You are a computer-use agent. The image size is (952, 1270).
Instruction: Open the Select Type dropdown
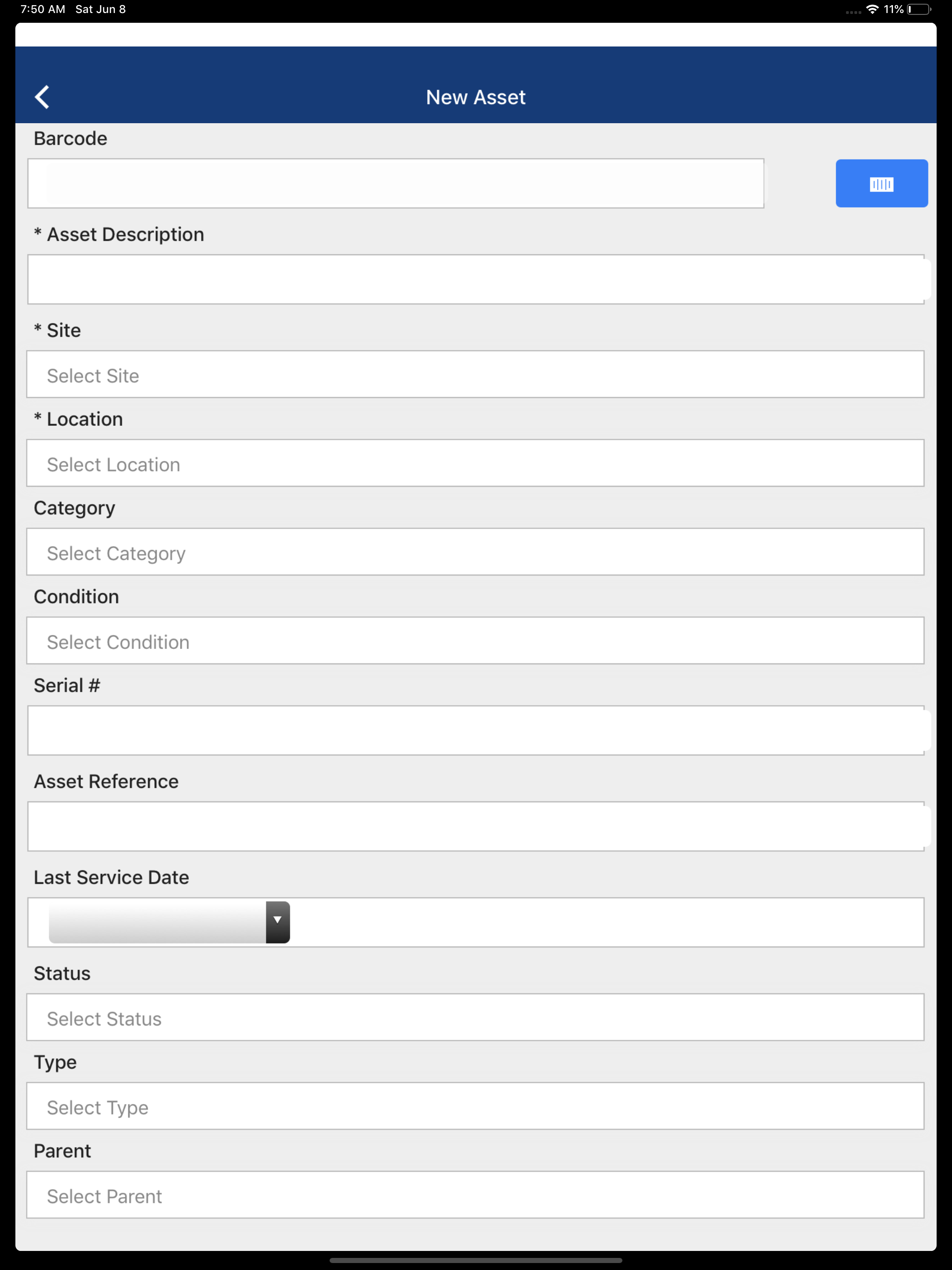(x=476, y=1106)
